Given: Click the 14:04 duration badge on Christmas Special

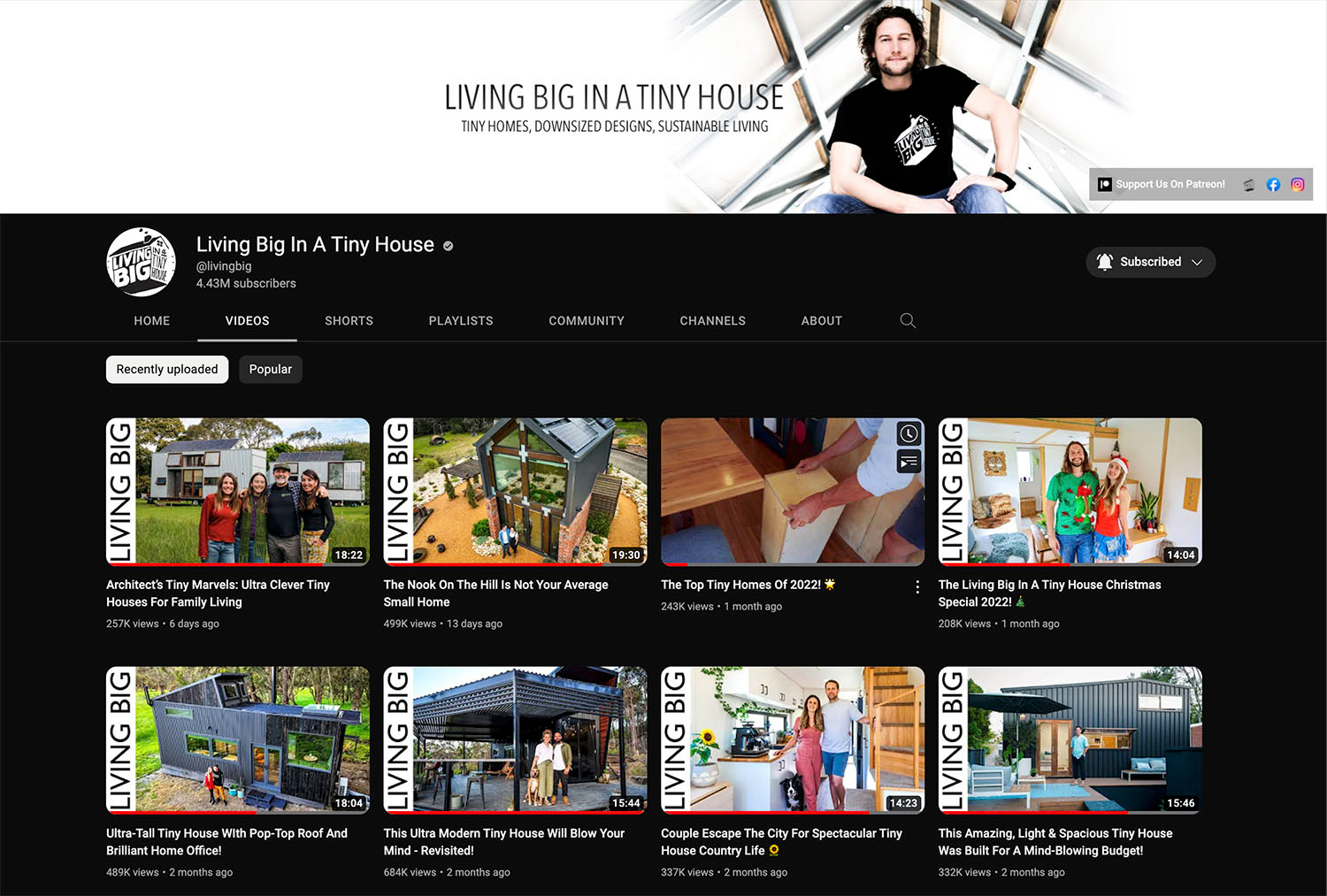Looking at the screenshot, I should pos(1180,555).
